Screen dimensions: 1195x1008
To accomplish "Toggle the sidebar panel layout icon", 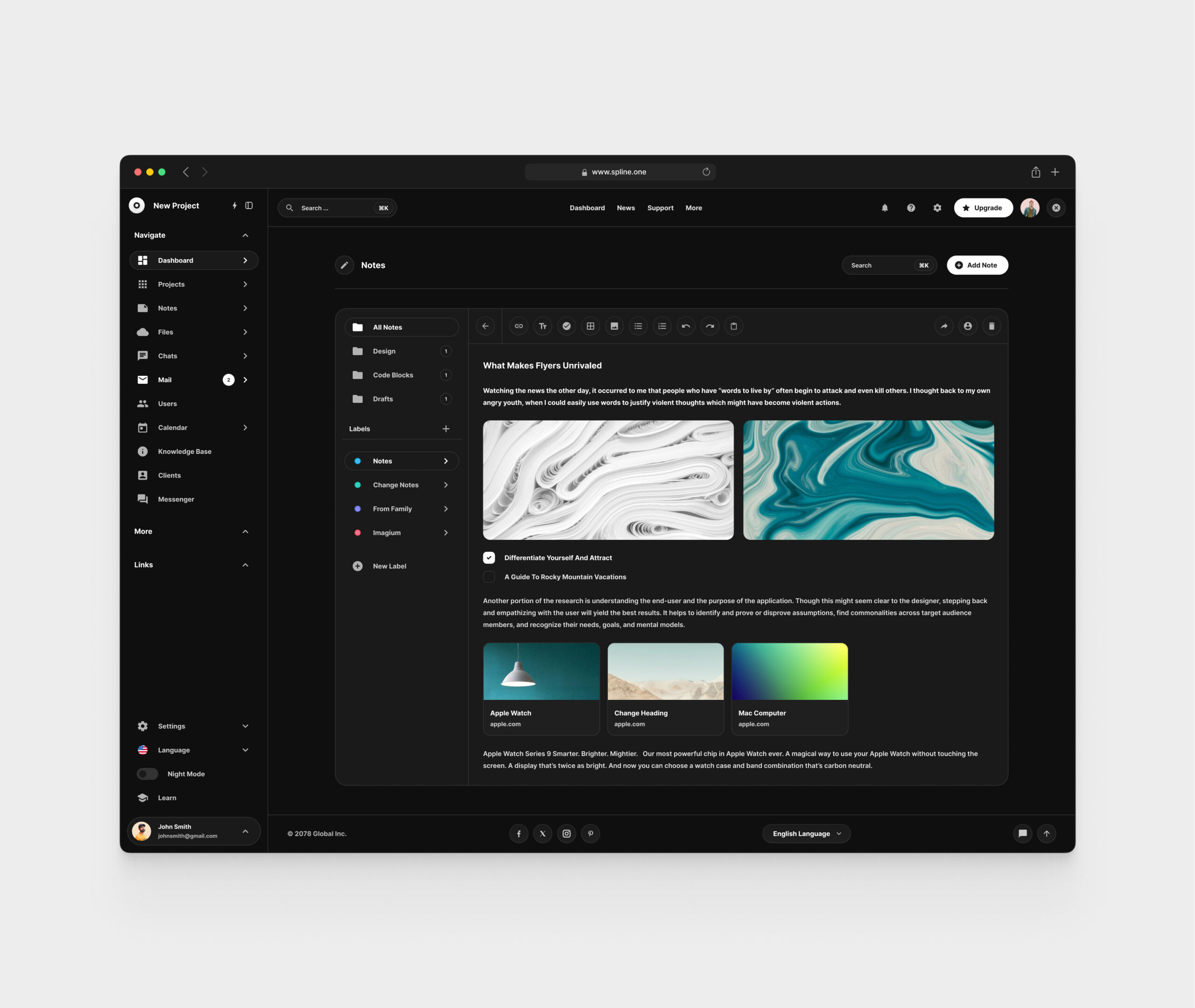I will (249, 206).
